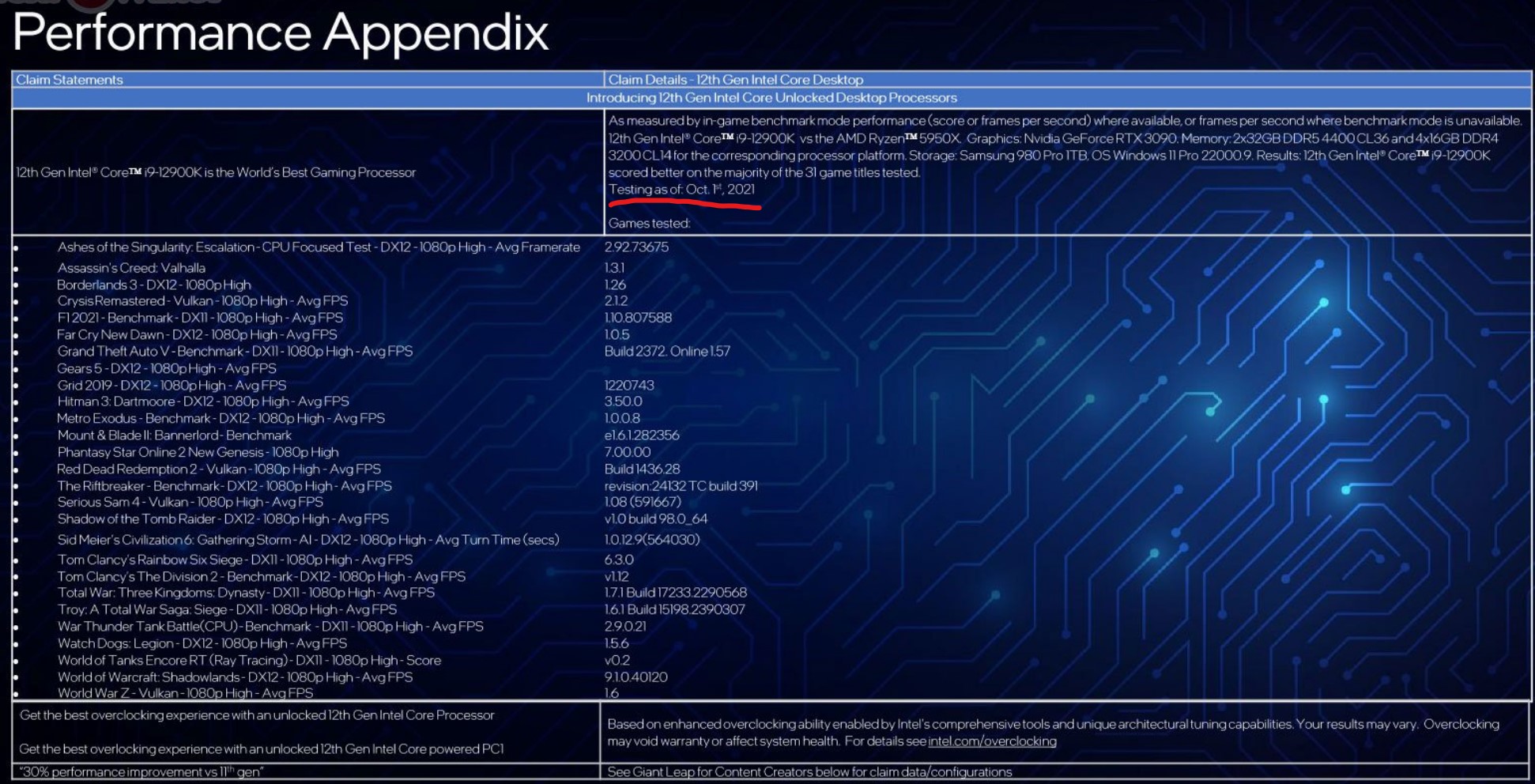Screen dimensions: 1535x784
Task: Click '1.6.1 Build 15198.2390307' value
Action: click(674, 610)
